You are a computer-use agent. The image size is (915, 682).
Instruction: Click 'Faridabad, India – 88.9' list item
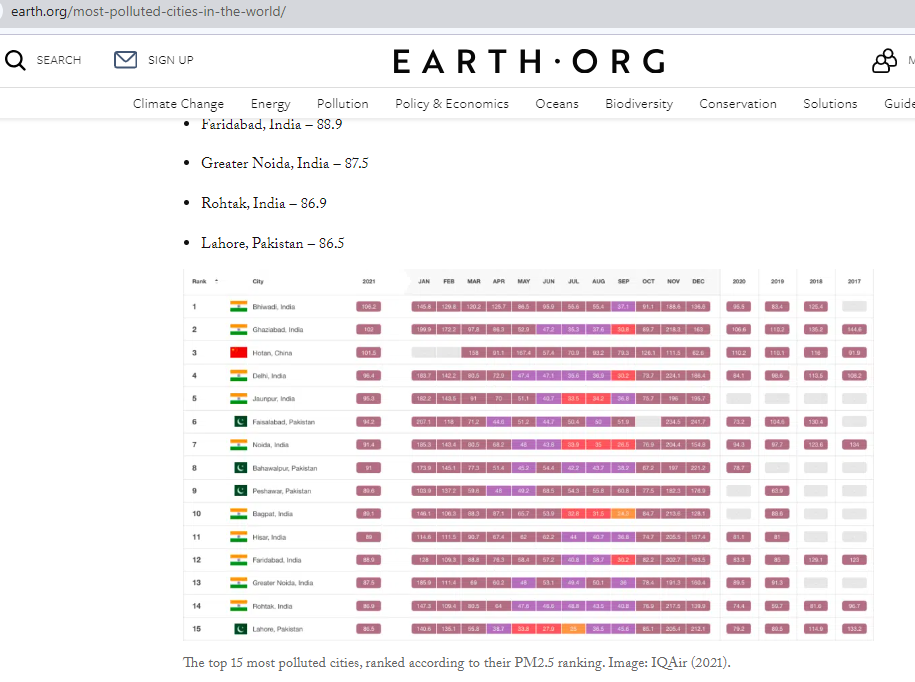[271, 124]
